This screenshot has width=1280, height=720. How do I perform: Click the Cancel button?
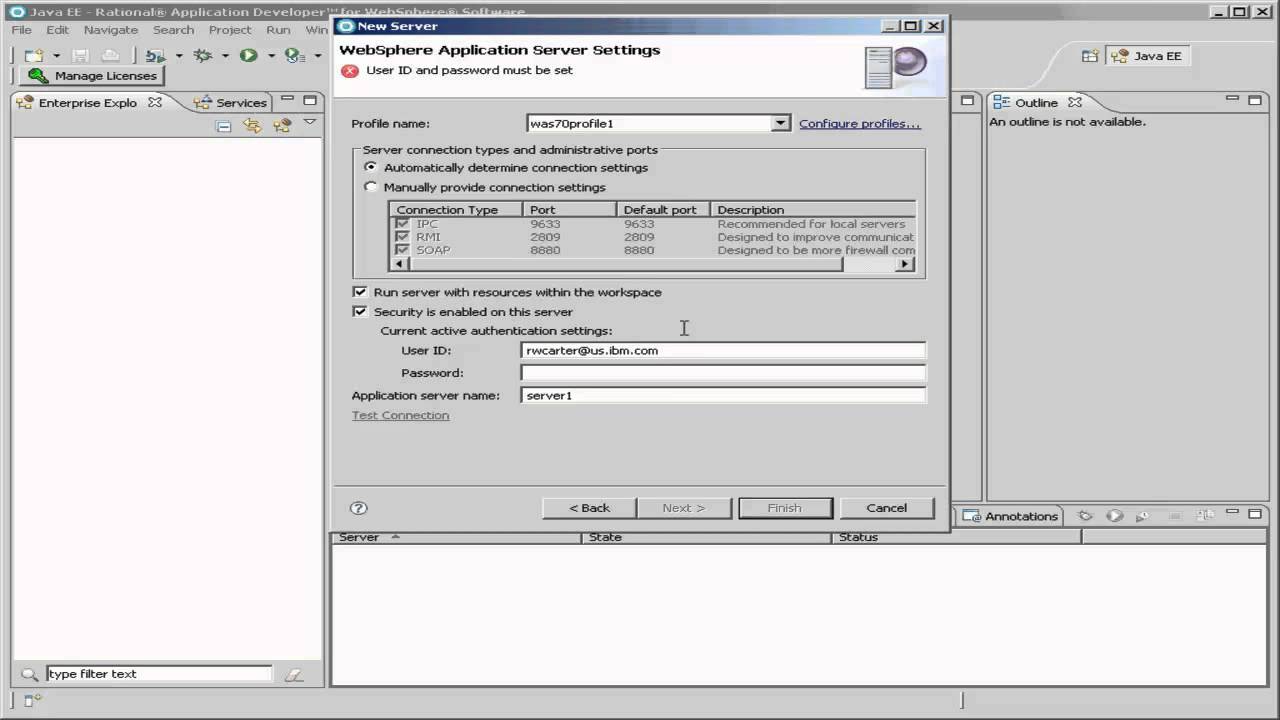[x=886, y=508]
